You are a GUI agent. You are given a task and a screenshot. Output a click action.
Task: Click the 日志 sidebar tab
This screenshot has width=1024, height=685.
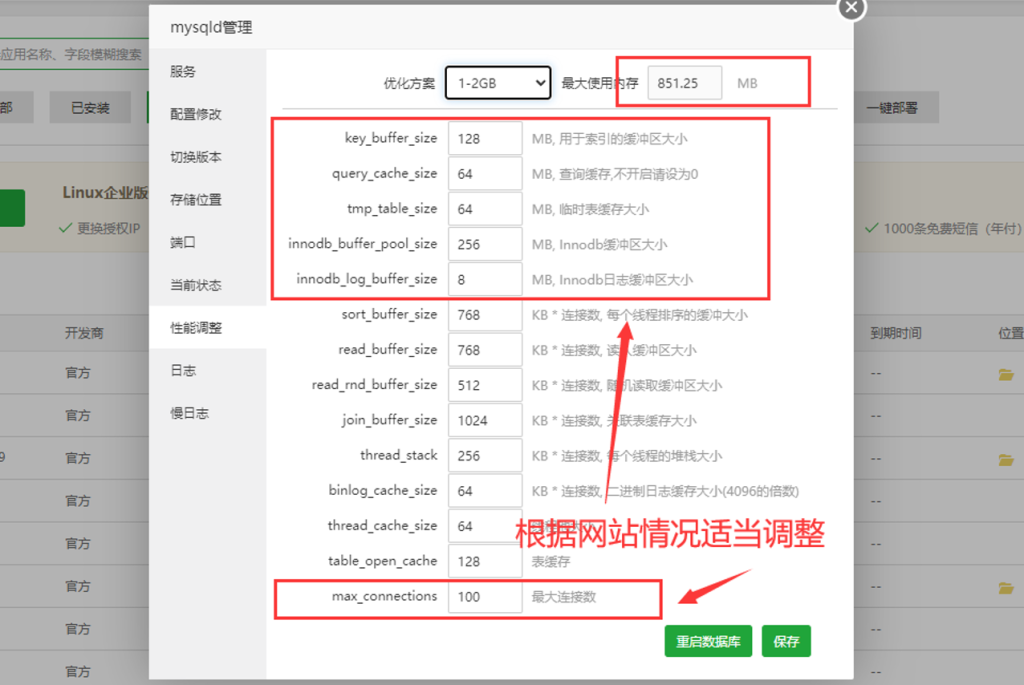point(183,370)
